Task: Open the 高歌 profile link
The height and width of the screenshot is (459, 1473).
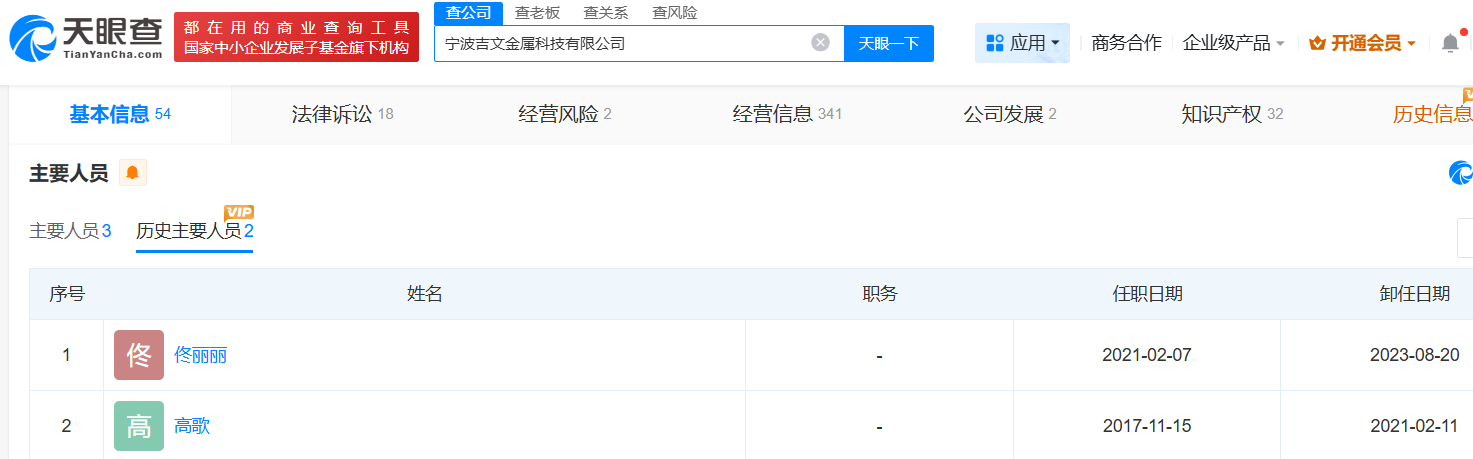Action: (192, 426)
